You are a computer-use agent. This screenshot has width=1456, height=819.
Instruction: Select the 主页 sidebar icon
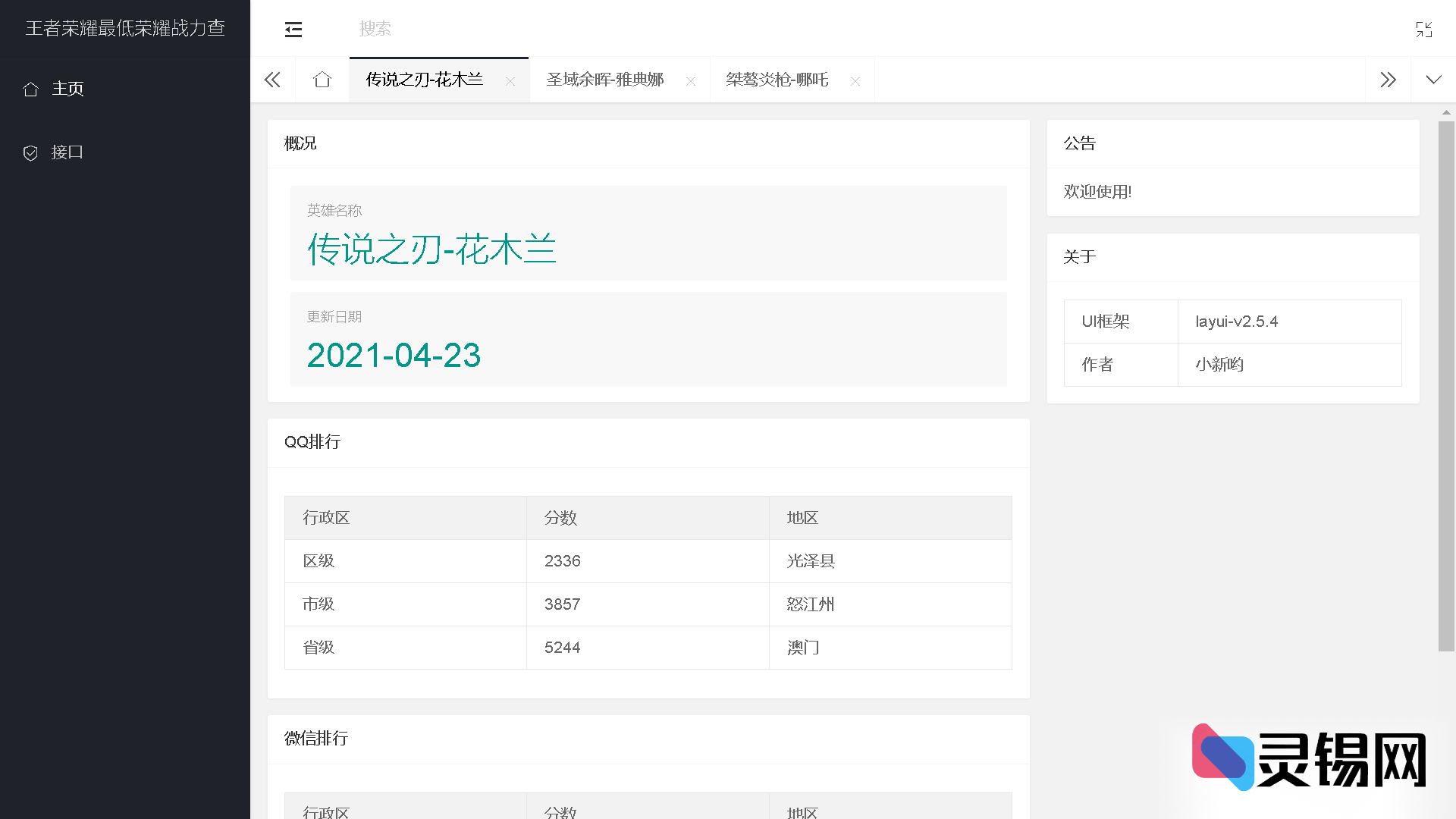click(x=31, y=89)
